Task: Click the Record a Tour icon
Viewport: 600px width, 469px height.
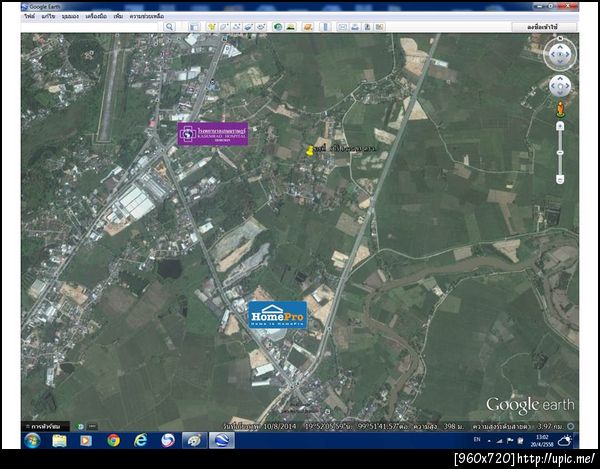Action: 261,27
